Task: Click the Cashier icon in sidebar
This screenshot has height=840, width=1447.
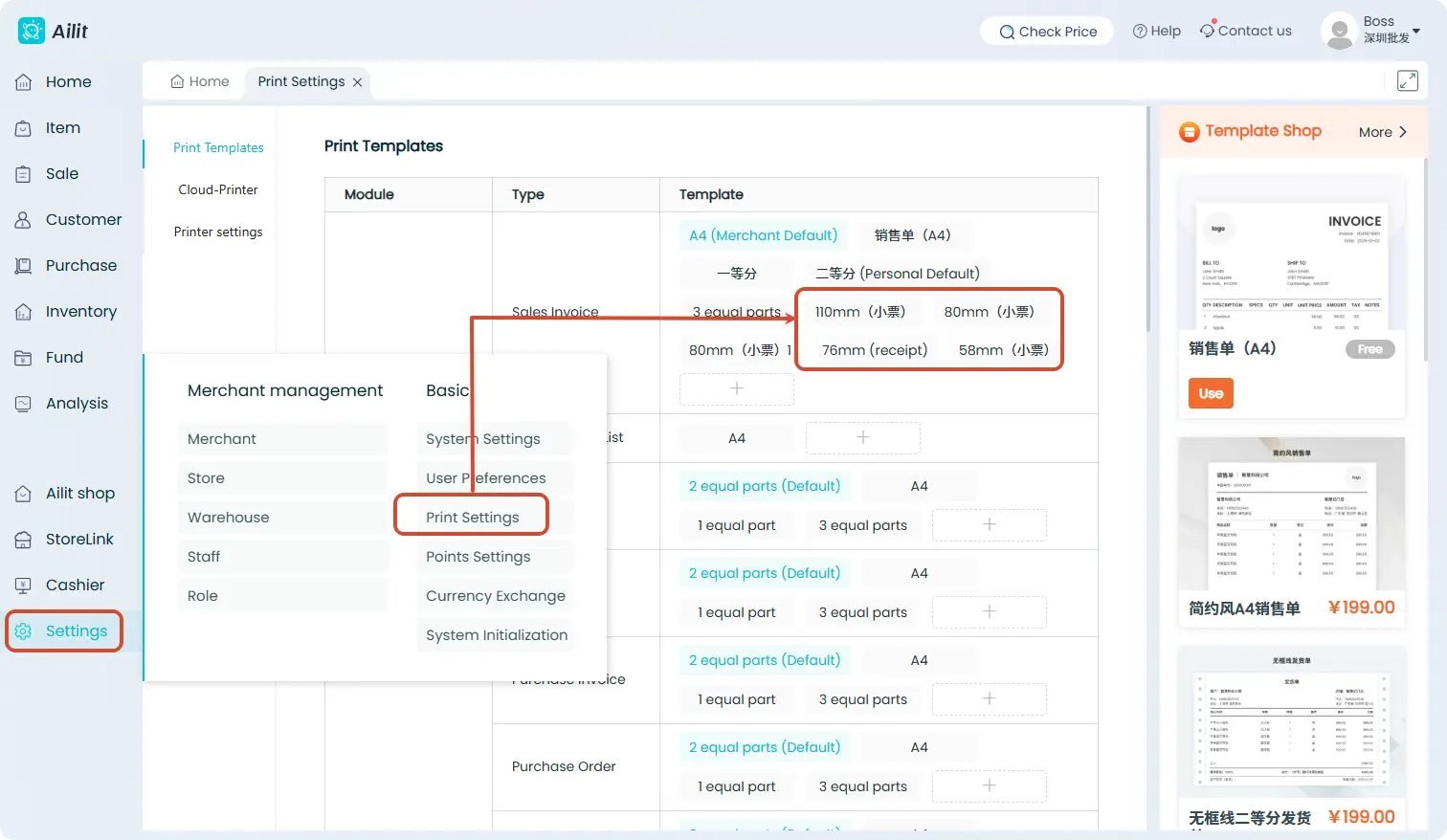Action: [x=24, y=586]
